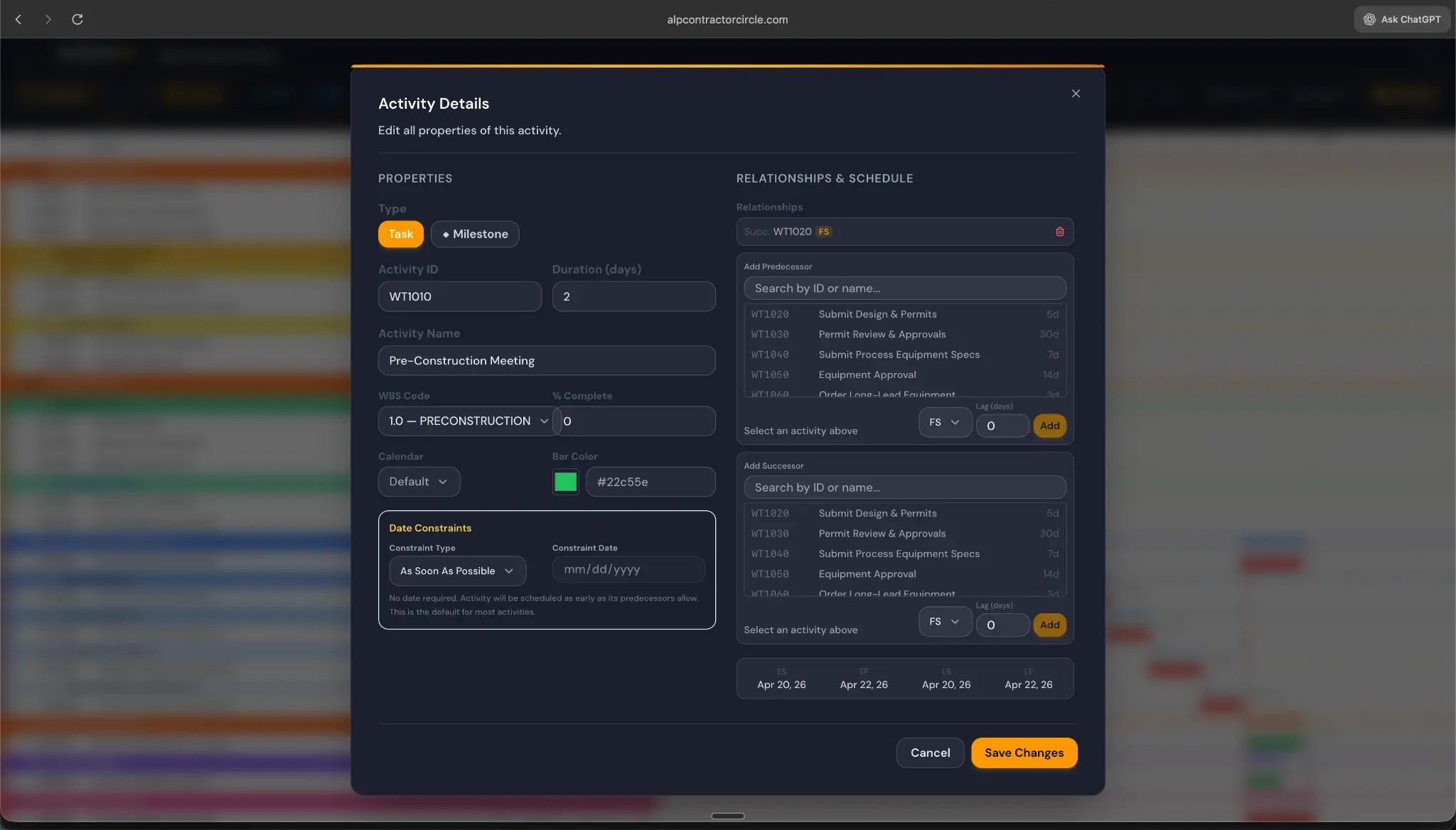The width and height of the screenshot is (1456, 830).
Task: Click the Constraint Date field
Action: tap(628, 569)
